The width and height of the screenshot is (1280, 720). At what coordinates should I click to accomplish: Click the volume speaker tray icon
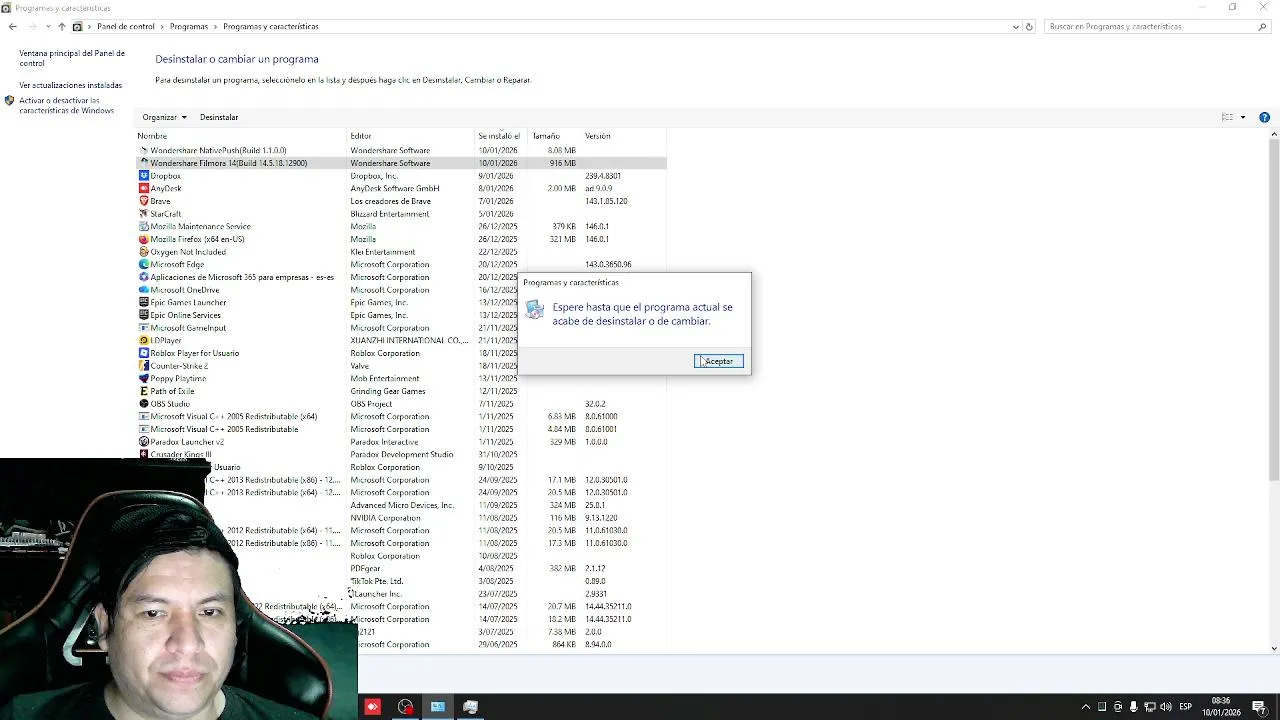click(x=1166, y=707)
